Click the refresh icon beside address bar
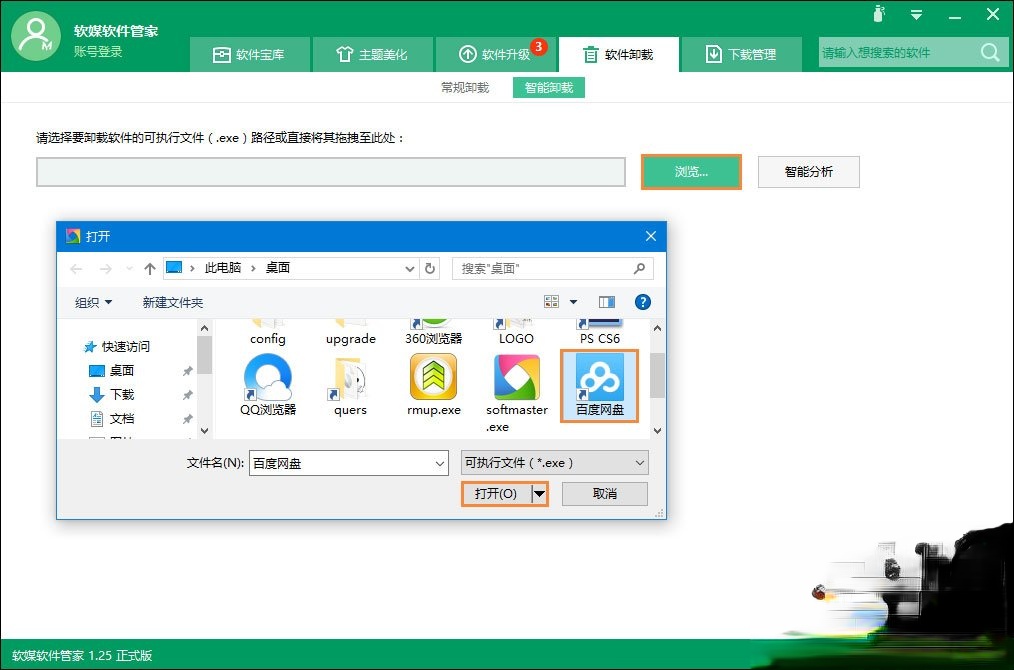 click(430, 268)
